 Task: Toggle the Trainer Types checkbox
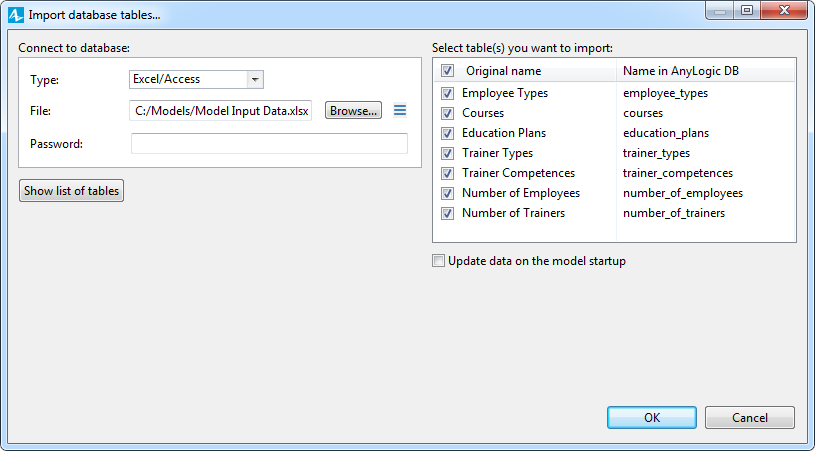[447, 153]
